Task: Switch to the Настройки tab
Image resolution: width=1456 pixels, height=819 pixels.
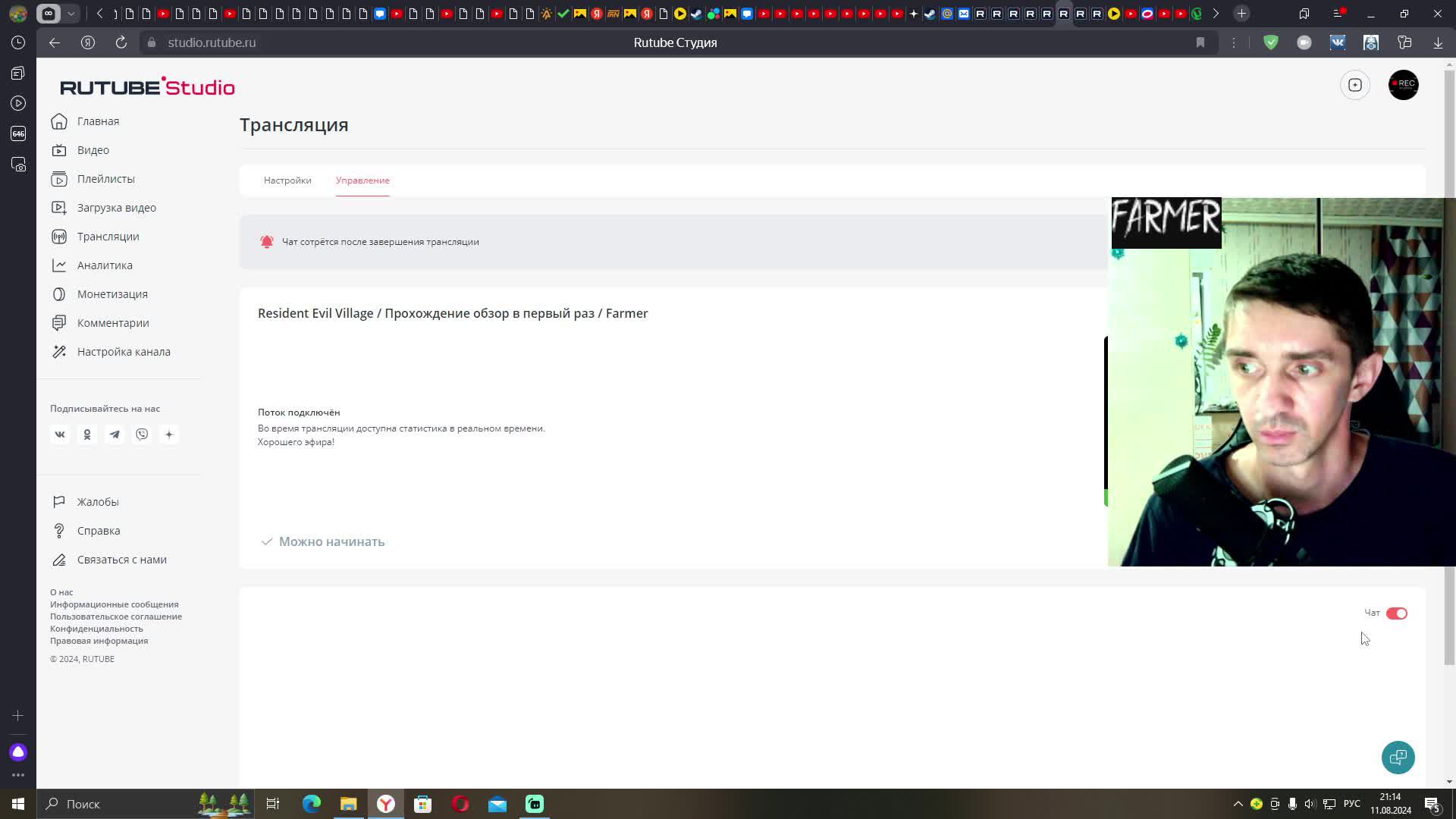Action: [287, 180]
